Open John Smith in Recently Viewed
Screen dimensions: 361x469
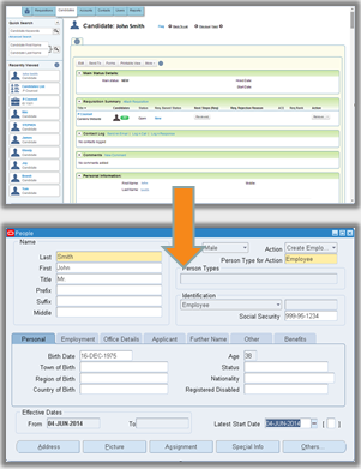pos(34,76)
